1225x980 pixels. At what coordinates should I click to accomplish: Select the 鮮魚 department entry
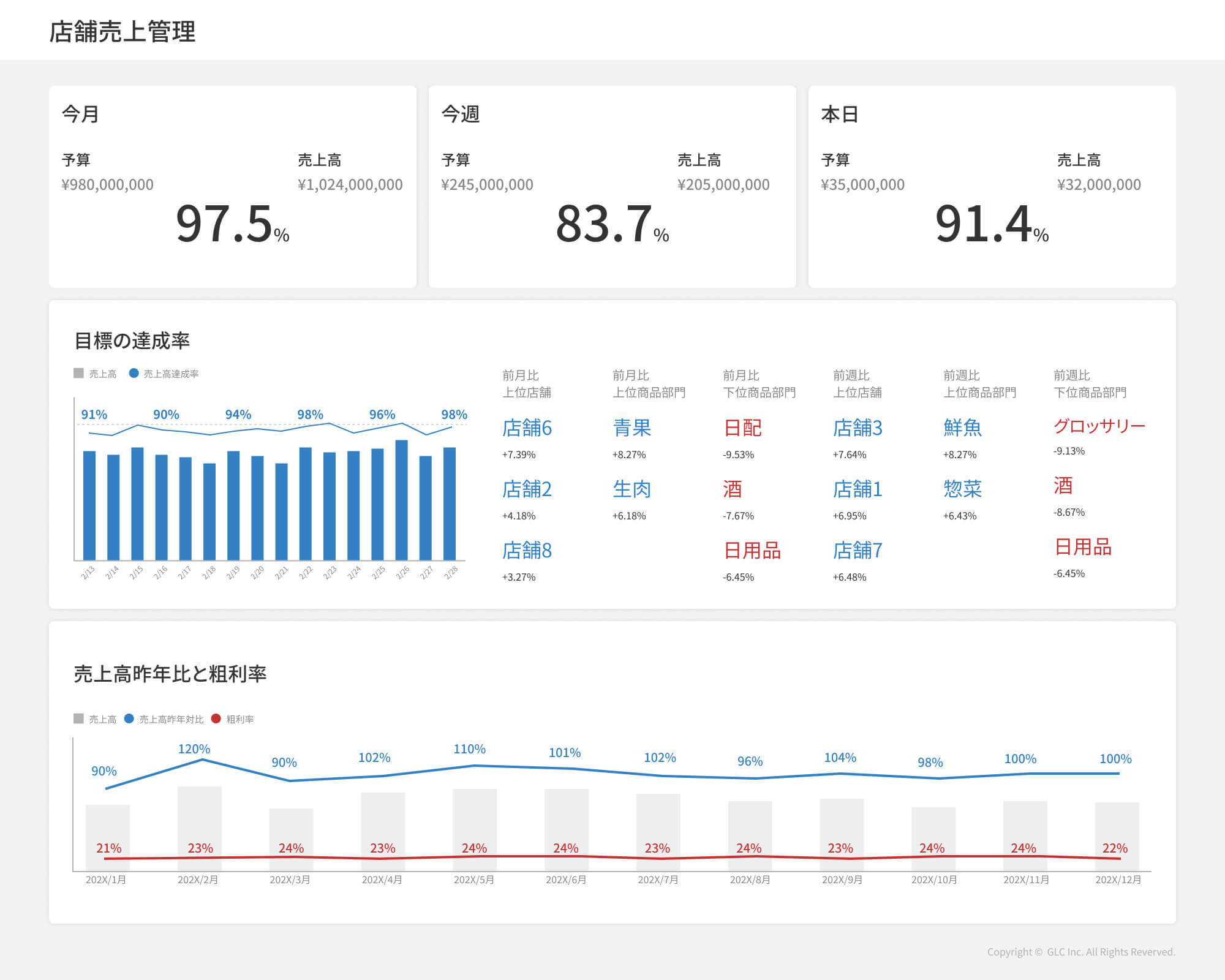(963, 428)
